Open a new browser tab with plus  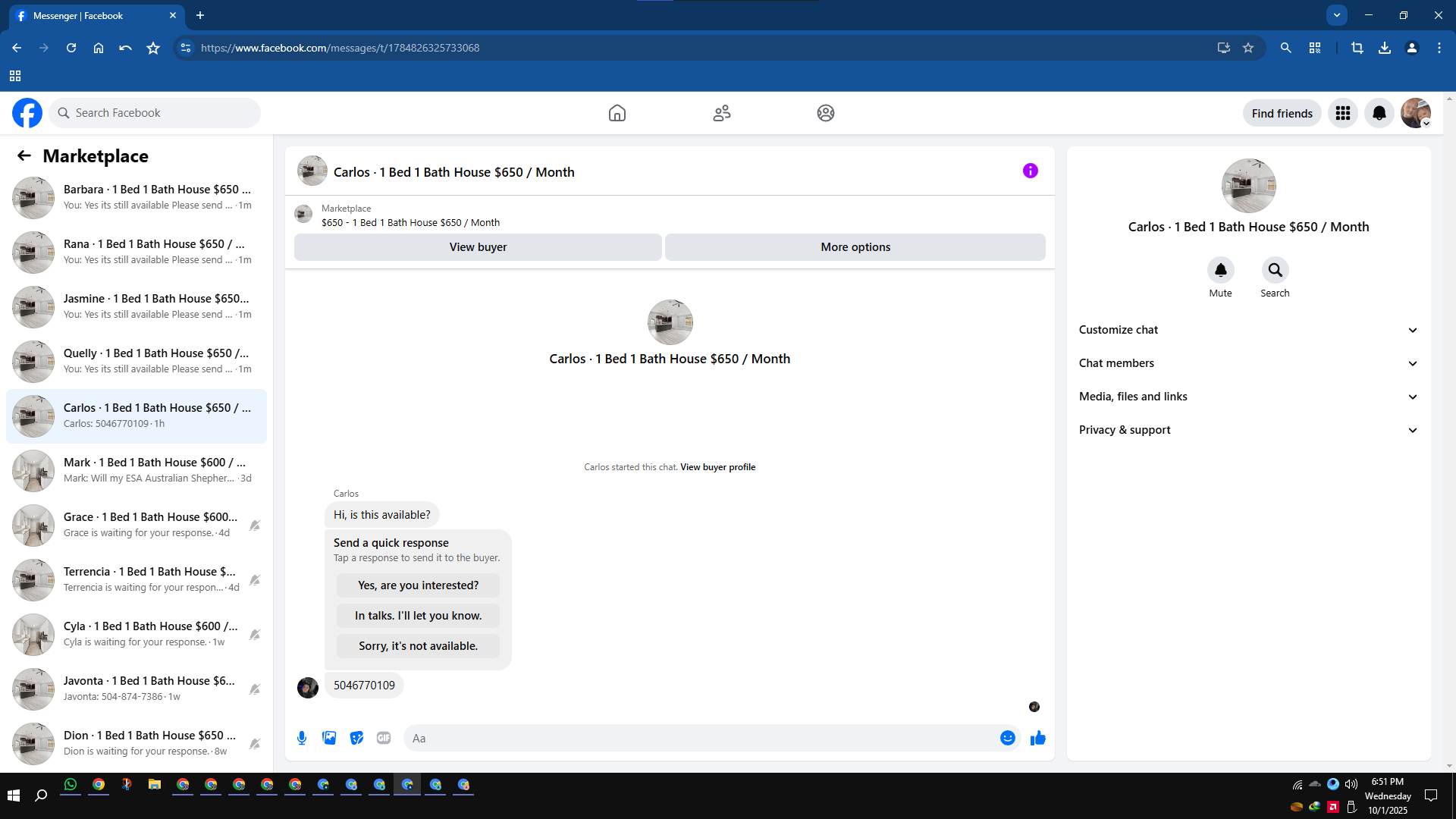pos(200,15)
